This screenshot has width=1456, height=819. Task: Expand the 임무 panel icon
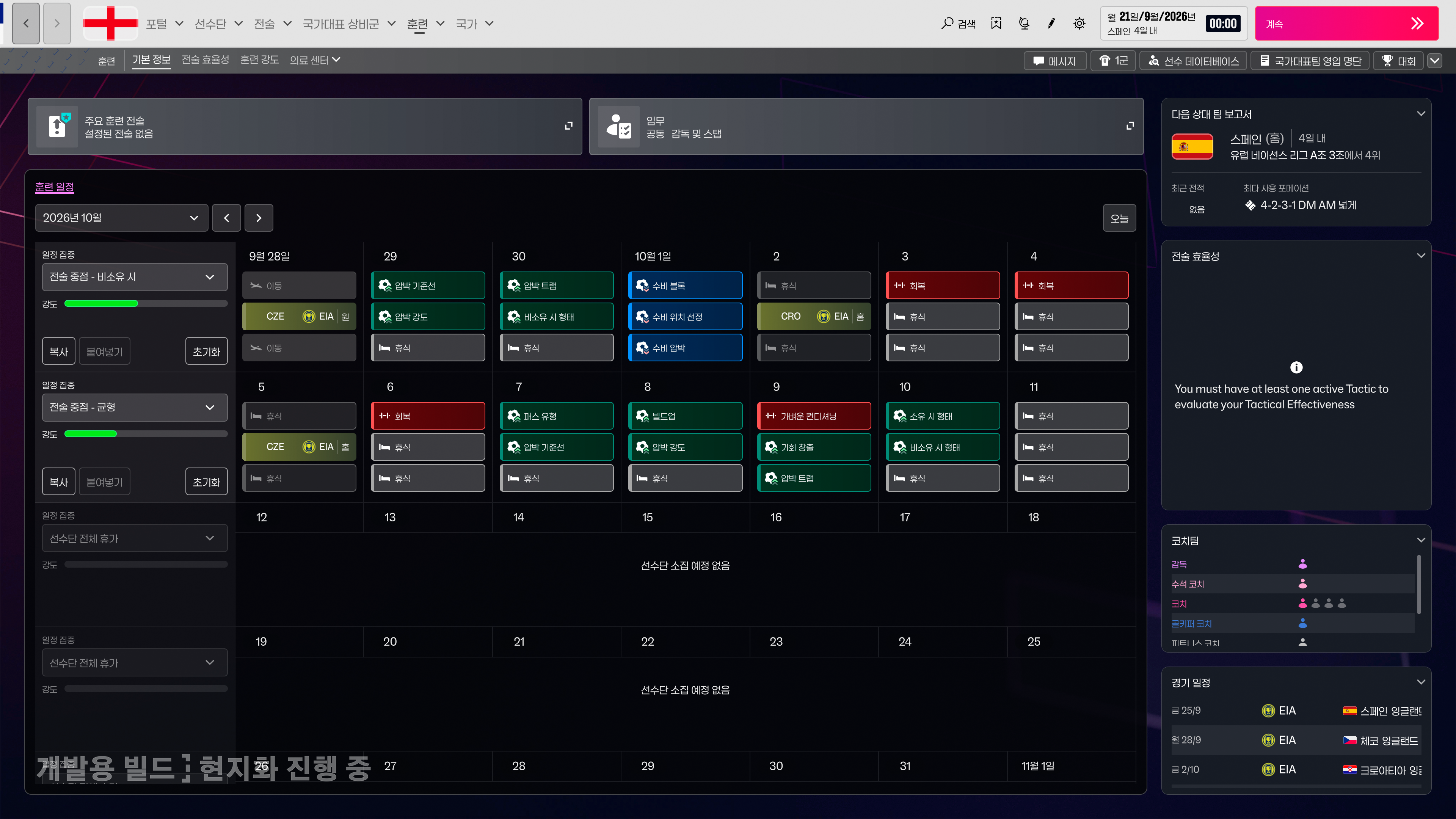coord(1130,126)
